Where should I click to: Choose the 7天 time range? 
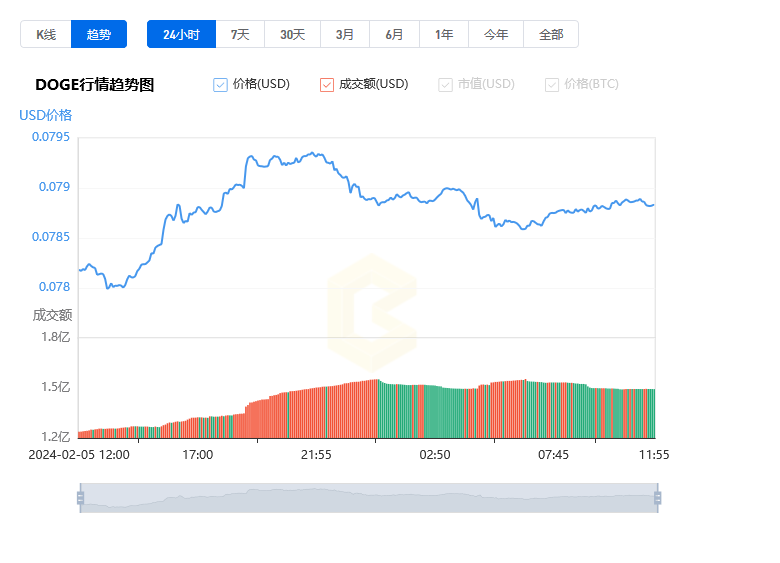pos(240,34)
